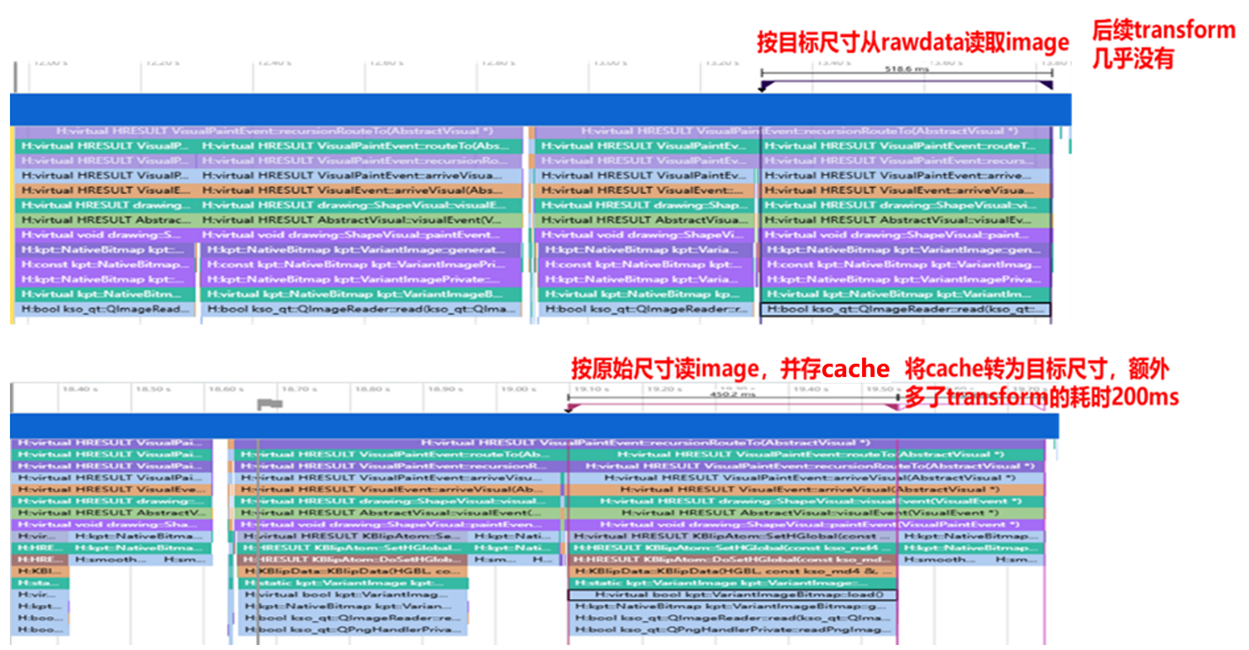This screenshot has height=650, width=1249.
Task: Click the 18.40 s tick on lower ruler
Action: pos(82,388)
